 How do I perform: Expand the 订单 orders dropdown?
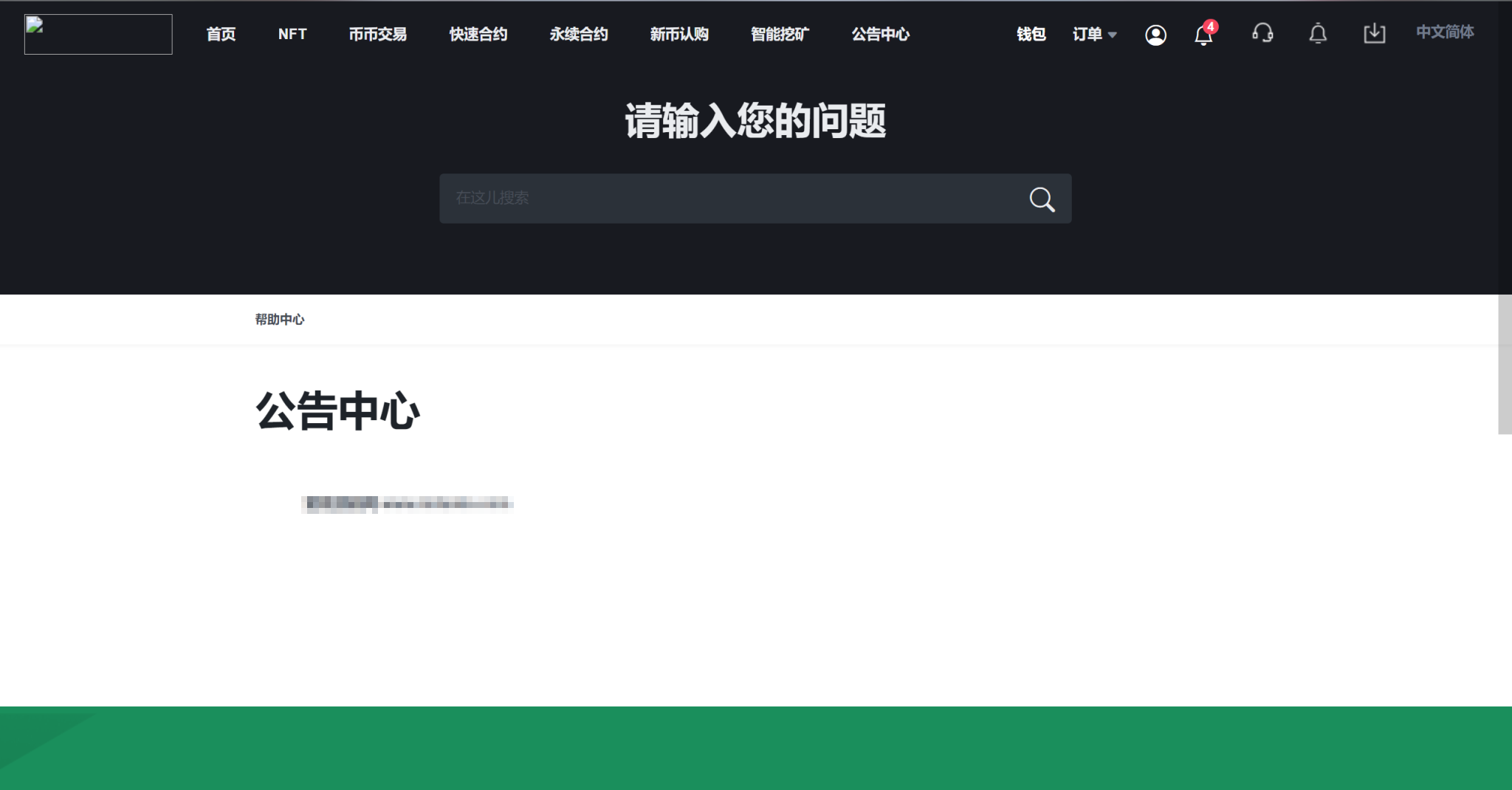click(x=1094, y=34)
